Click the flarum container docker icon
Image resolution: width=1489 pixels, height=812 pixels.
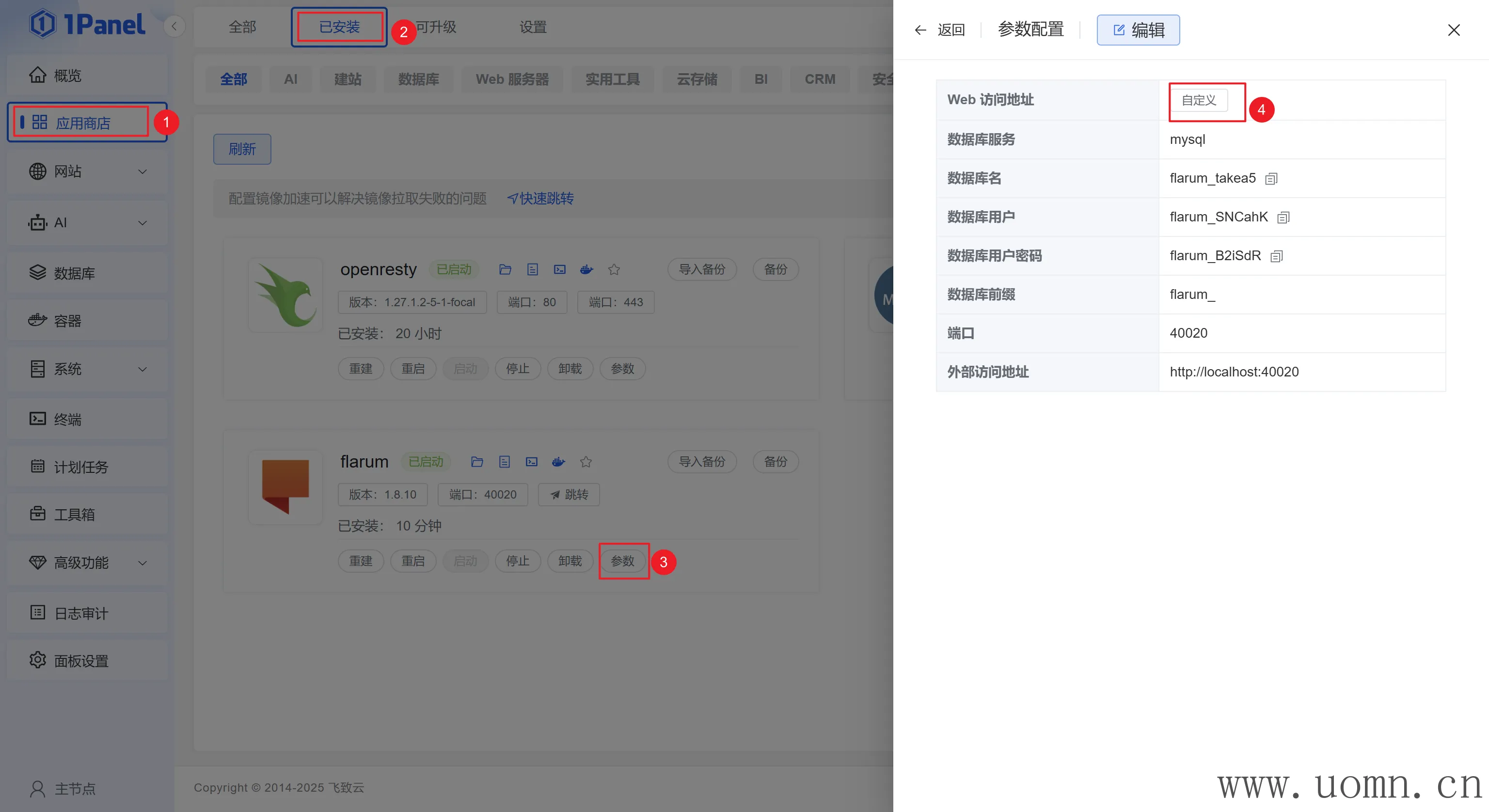coord(558,462)
